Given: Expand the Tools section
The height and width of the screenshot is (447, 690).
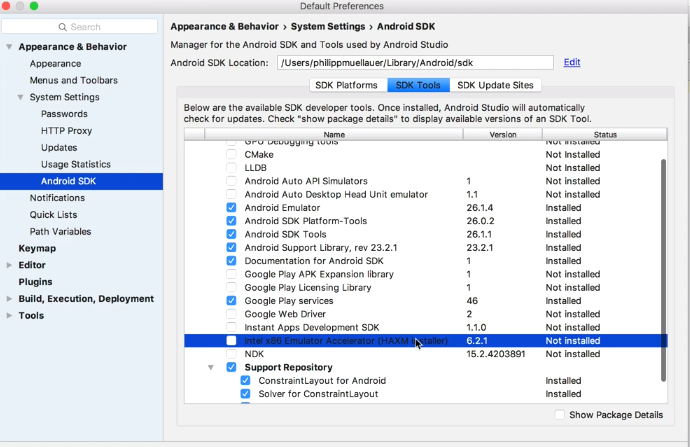Looking at the screenshot, I should (x=9, y=315).
